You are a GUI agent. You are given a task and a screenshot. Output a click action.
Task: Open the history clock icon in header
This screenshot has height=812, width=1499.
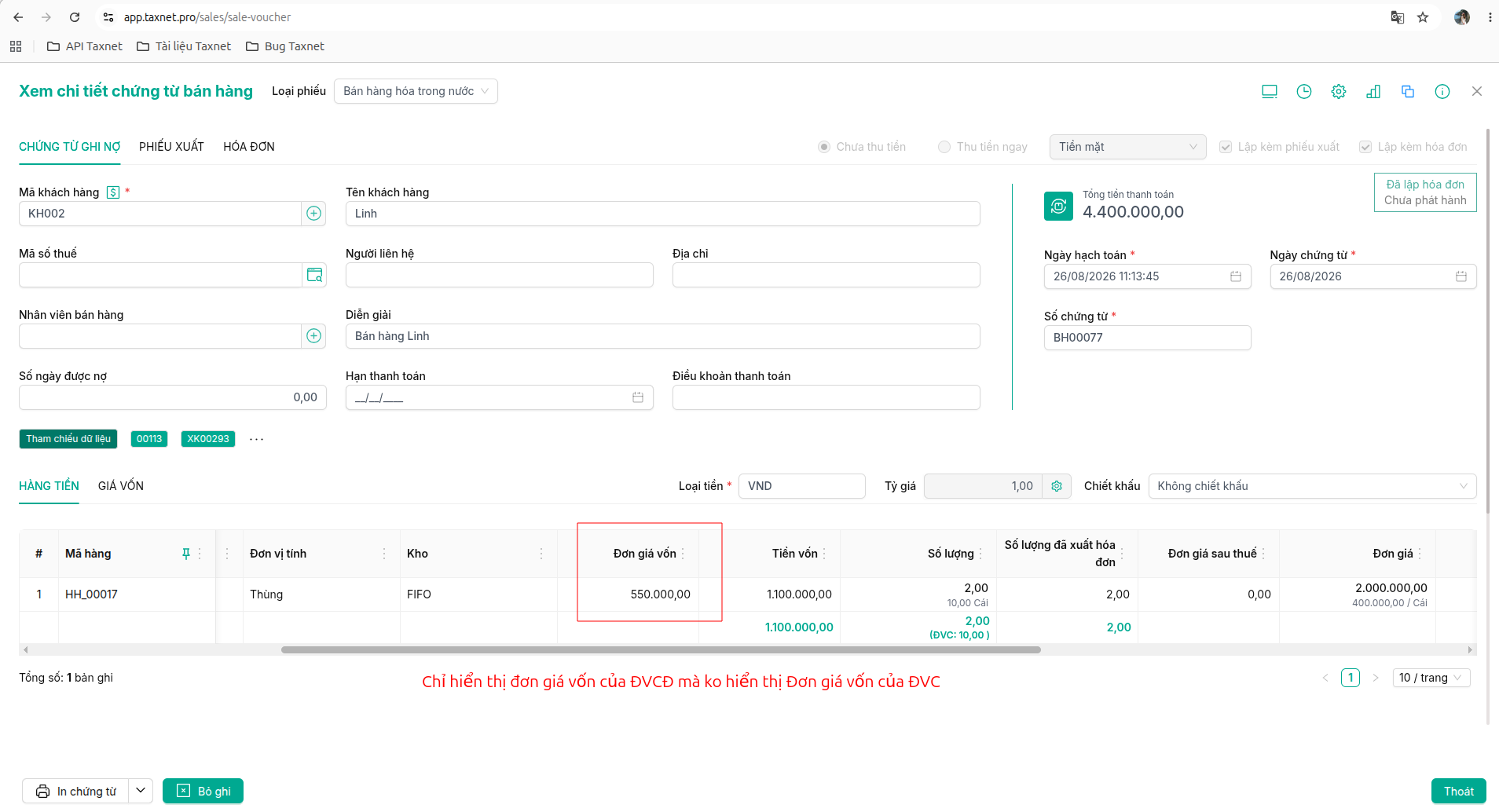coord(1304,92)
